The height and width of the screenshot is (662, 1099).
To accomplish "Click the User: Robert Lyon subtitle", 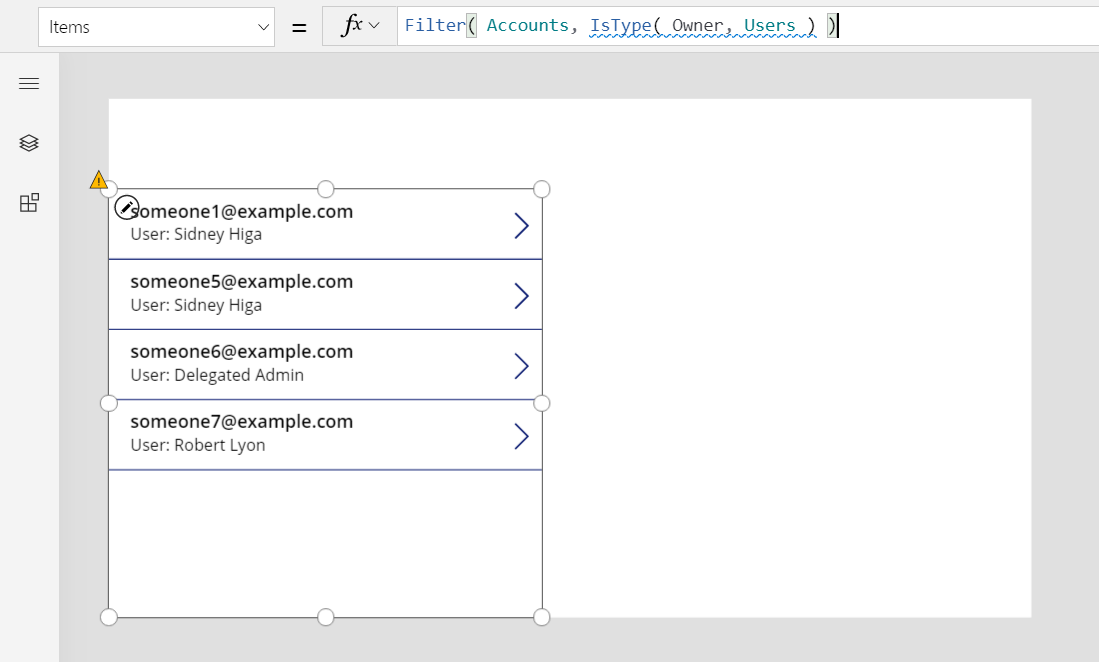I will click(198, 445).
